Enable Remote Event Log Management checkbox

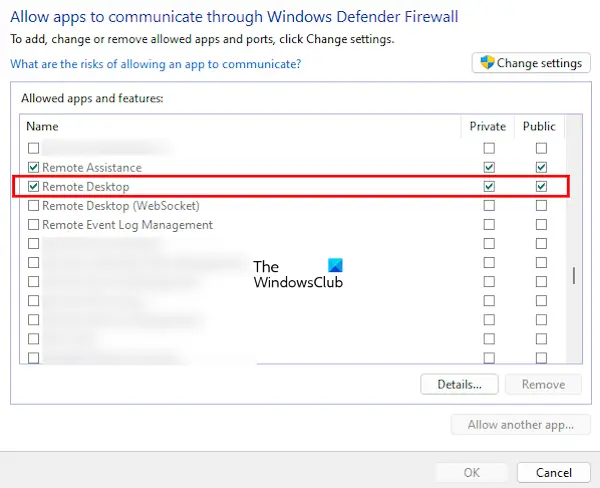tap(34, 224)
